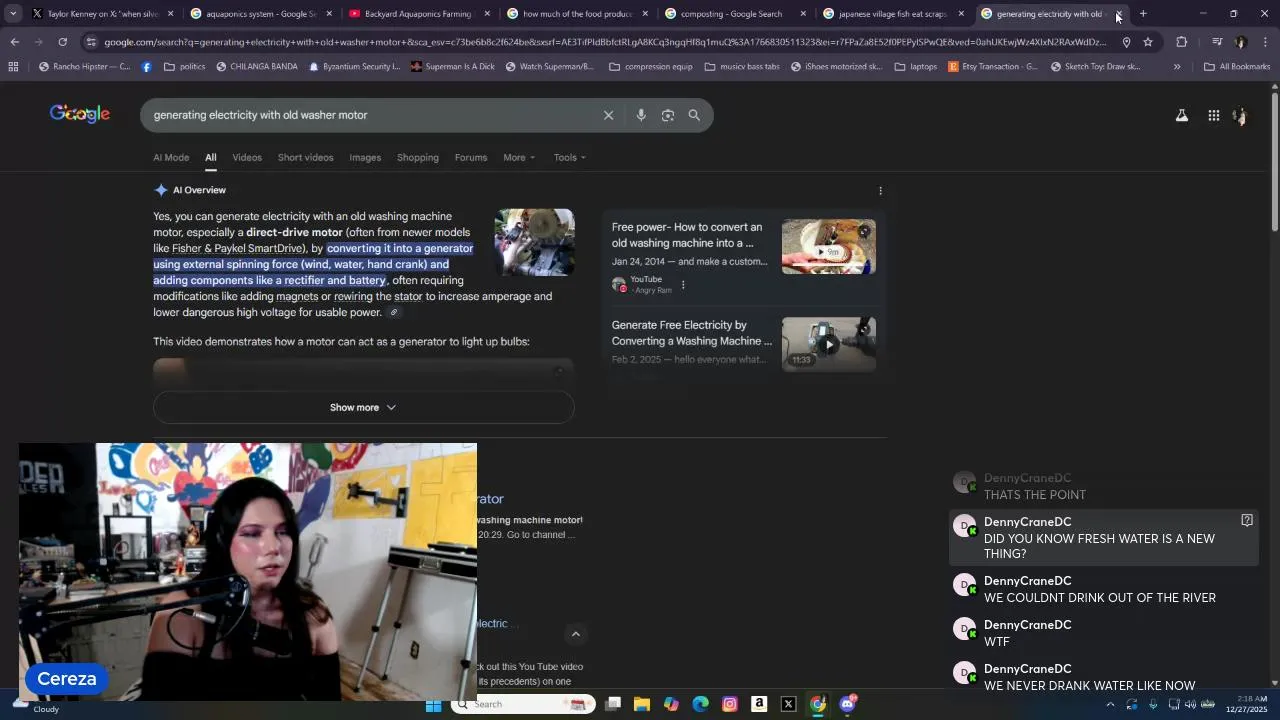
Task: Open Google account profile picture
Action: pyautogui.click(x=1240, y=115)
